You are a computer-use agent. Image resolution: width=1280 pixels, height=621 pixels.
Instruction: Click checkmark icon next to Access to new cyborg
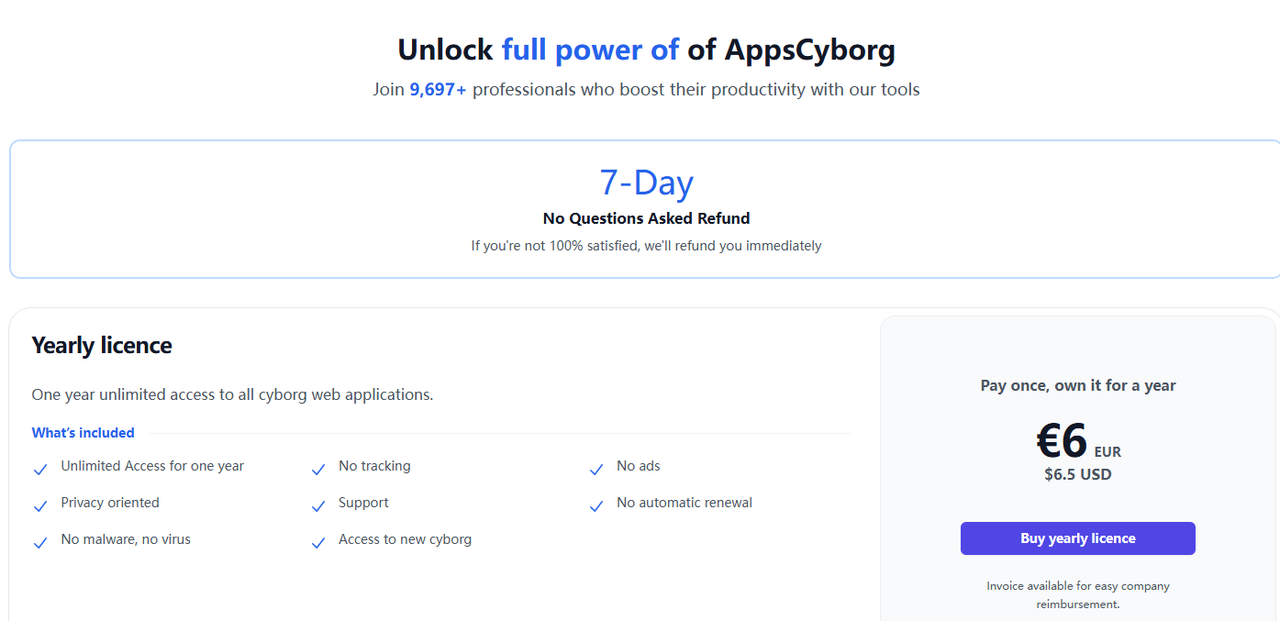coord(318,542)
